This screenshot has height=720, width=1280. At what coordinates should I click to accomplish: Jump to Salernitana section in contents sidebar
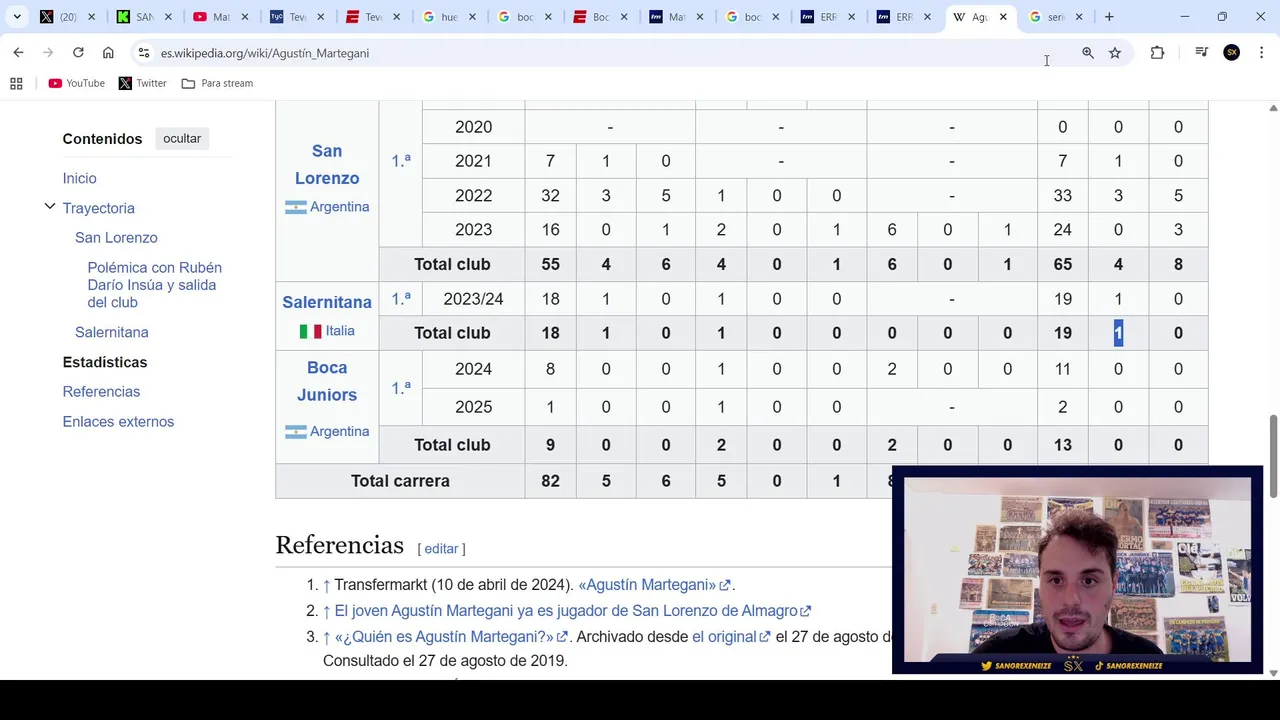111,332
